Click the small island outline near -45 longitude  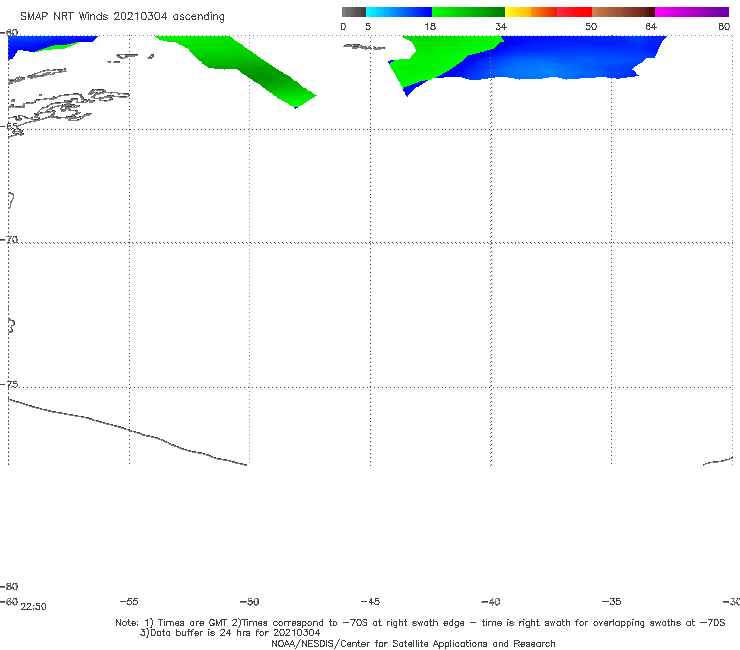pos(364,47)
